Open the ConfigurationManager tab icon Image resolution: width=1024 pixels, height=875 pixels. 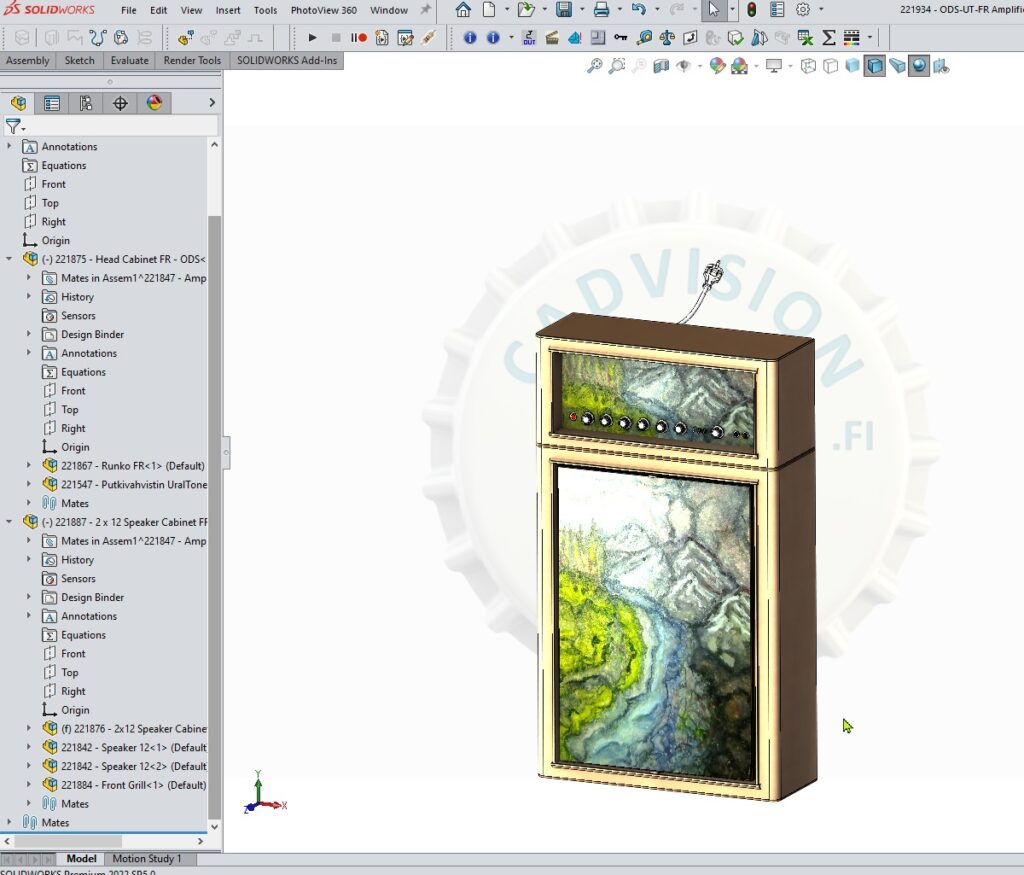click(x=86, y=103)
